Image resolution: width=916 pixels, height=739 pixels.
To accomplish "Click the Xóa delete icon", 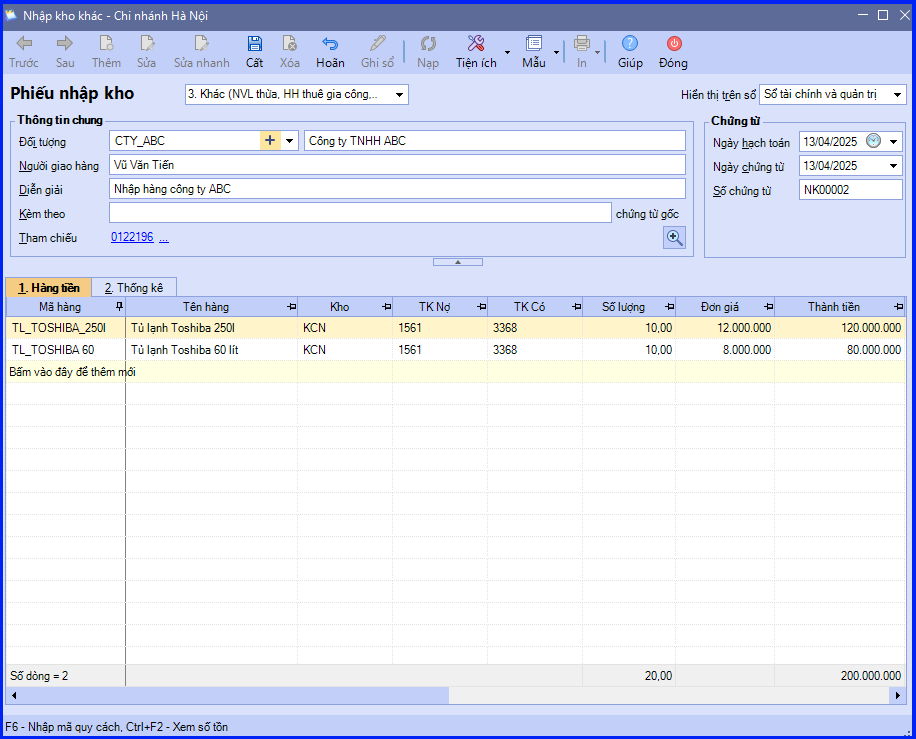I will click(x=289, y=43).
